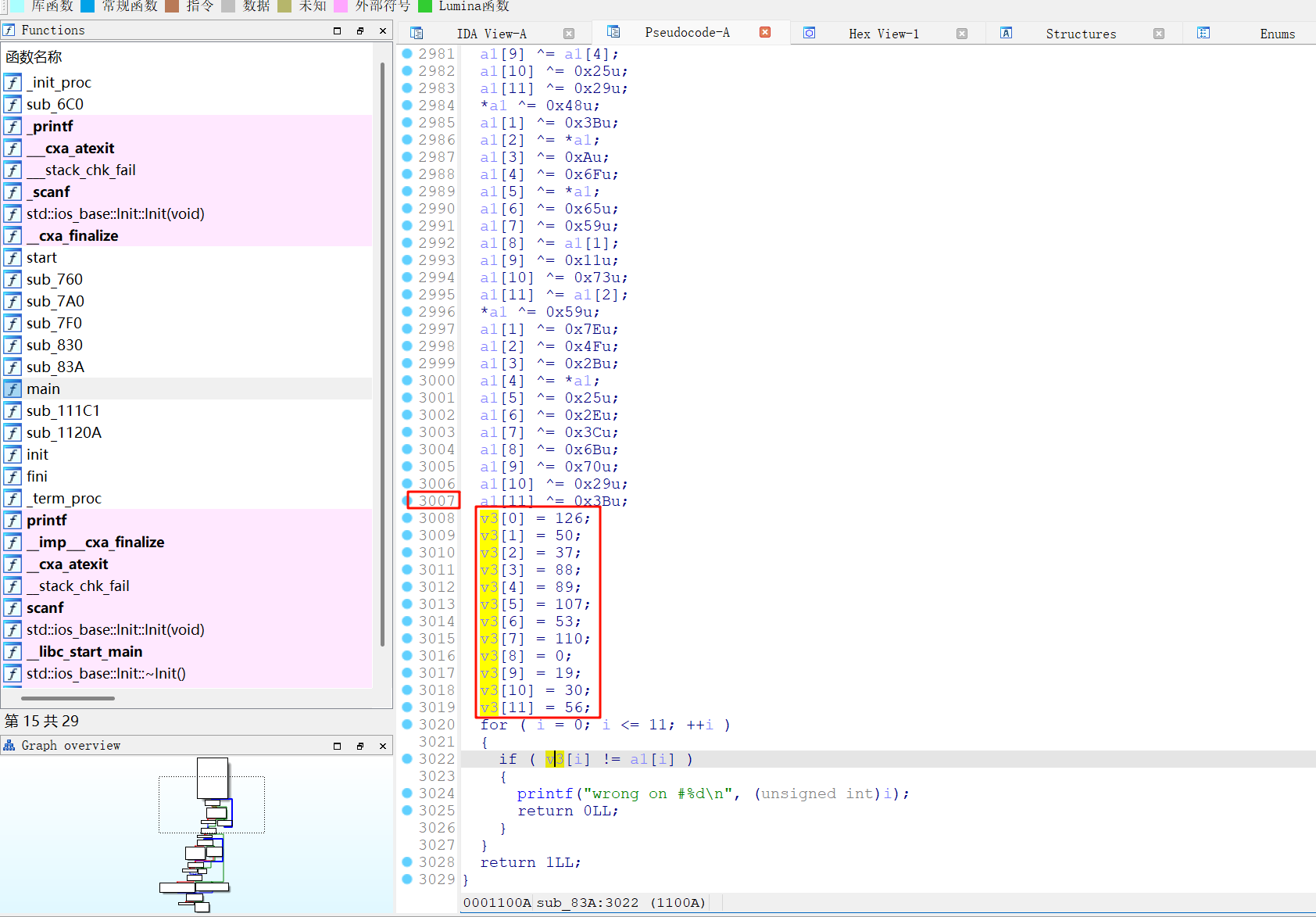Click the green Lumina function legend swatch
The width and height of the screenshot is (1316, 917).
click(x=425, y=6)
